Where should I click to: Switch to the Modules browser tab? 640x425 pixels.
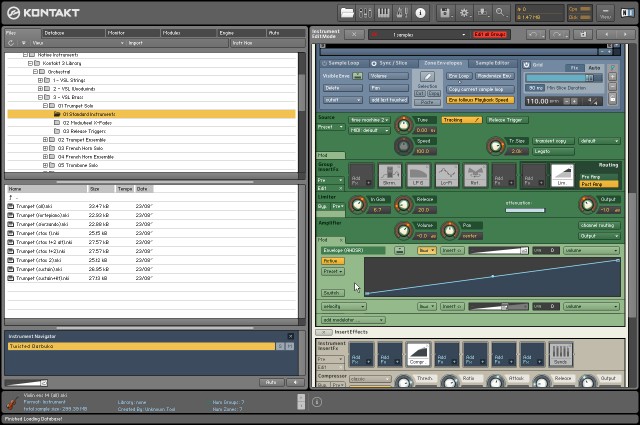coord(188,33)
